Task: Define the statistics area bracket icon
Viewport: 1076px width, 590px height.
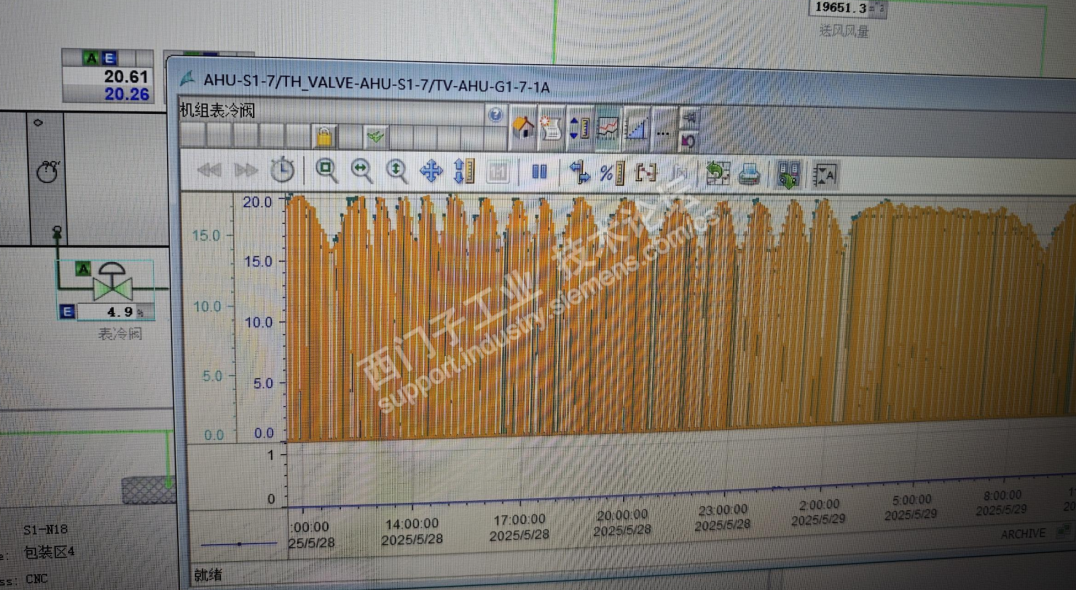Action: pyautogui.click(x=646, y=174)
